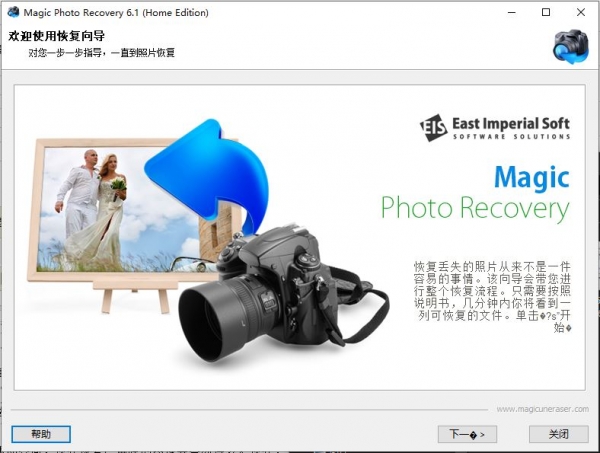This screenshot has height=453, width=600.
Task: Maximize the Magic Photo Recovery window
Action: [546, 13]
